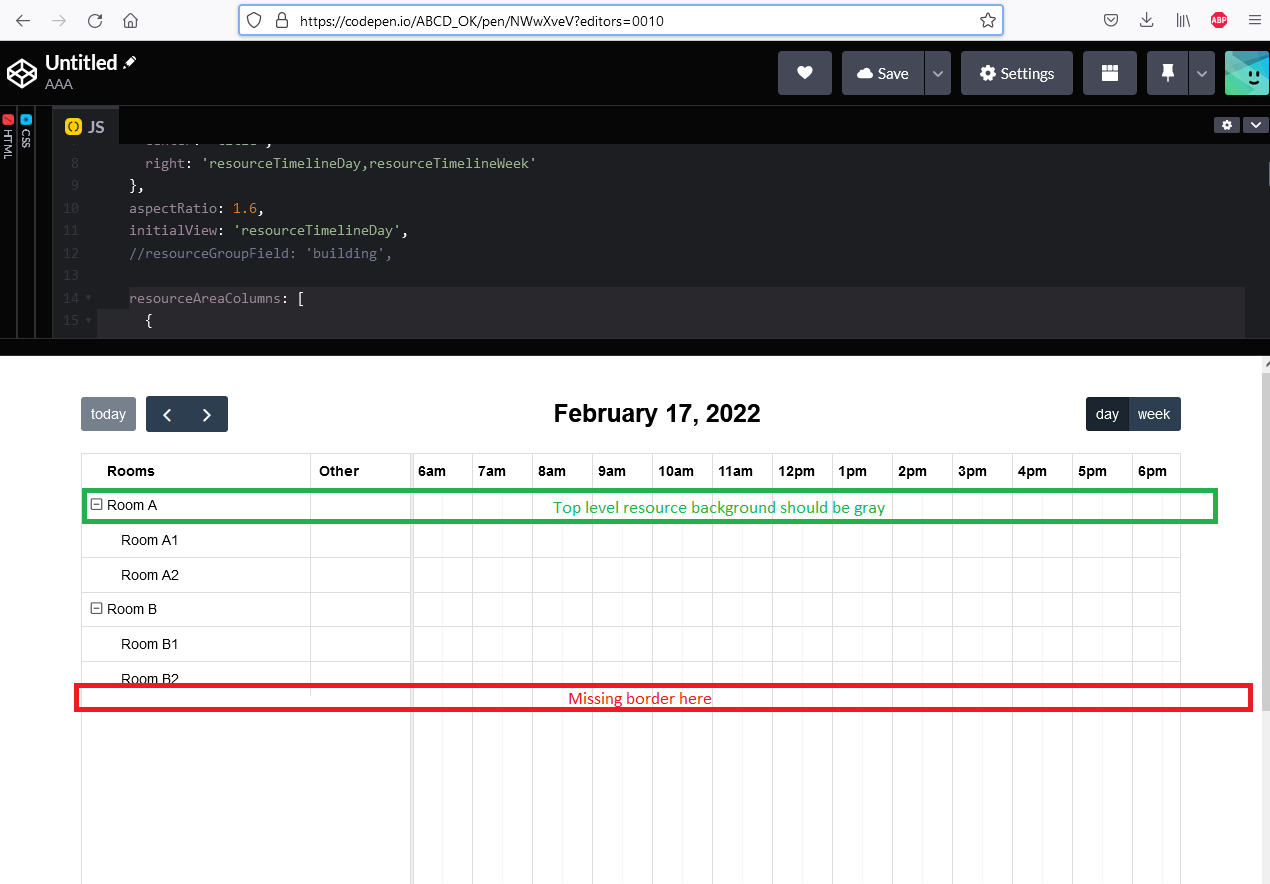
Task: Open the Save button dropdown arrow
Action: [937, 73]
